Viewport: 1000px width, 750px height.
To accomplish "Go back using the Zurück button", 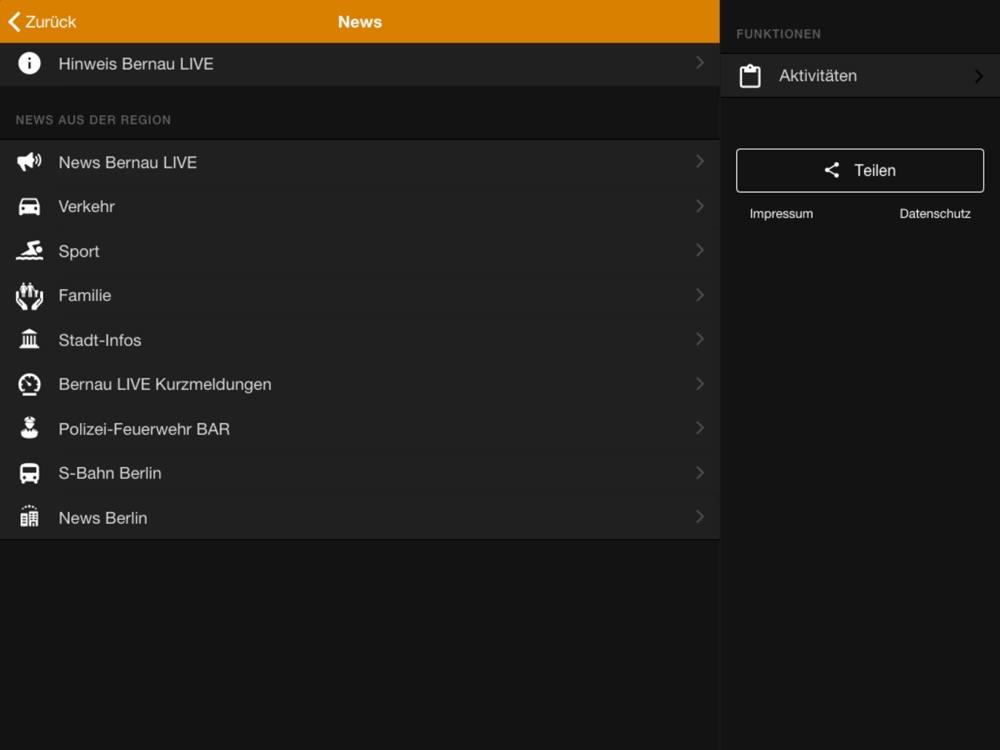I will (x=42, y=22).
